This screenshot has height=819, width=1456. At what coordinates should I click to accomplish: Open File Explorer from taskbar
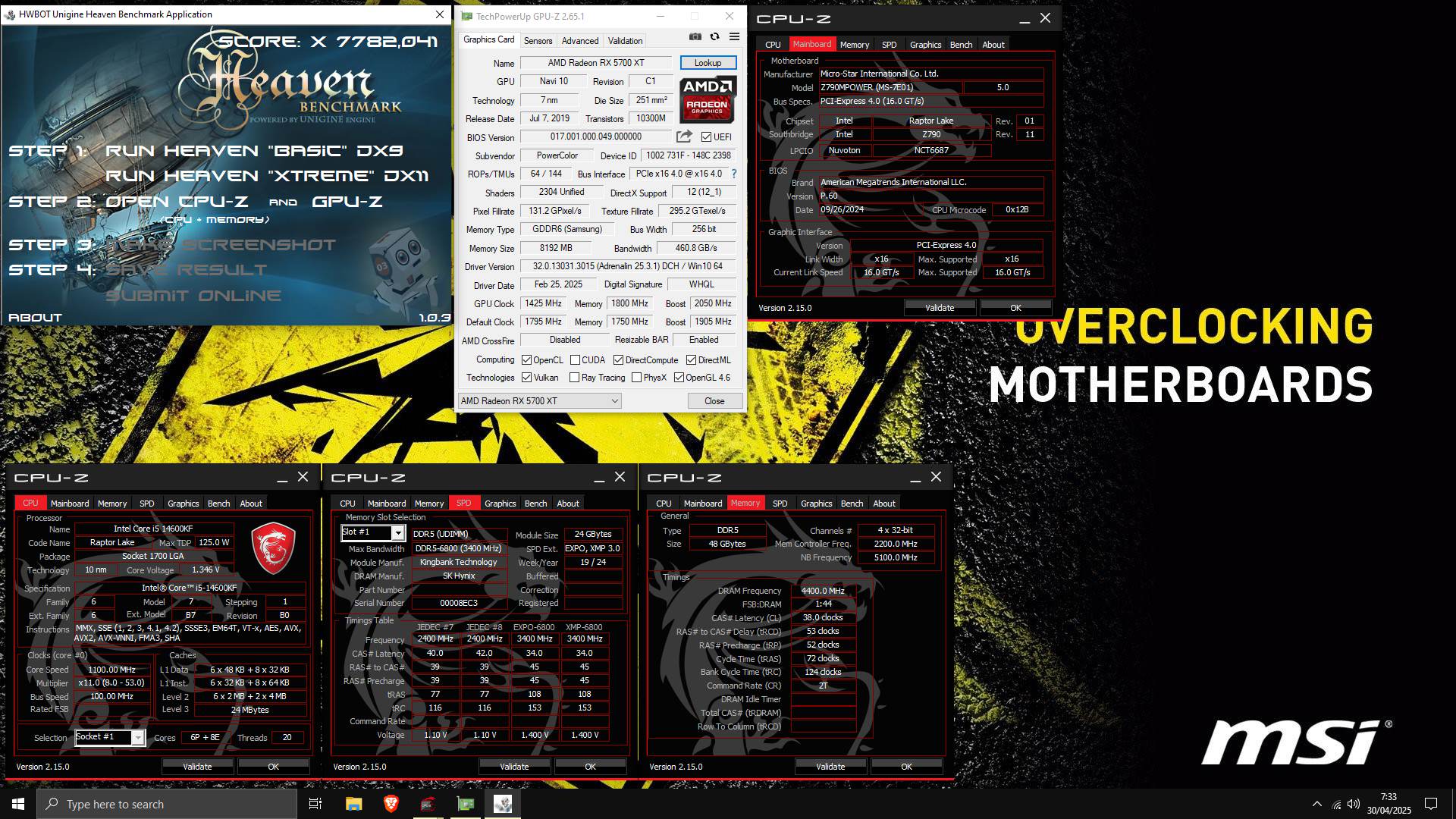(x=353, y=804)
